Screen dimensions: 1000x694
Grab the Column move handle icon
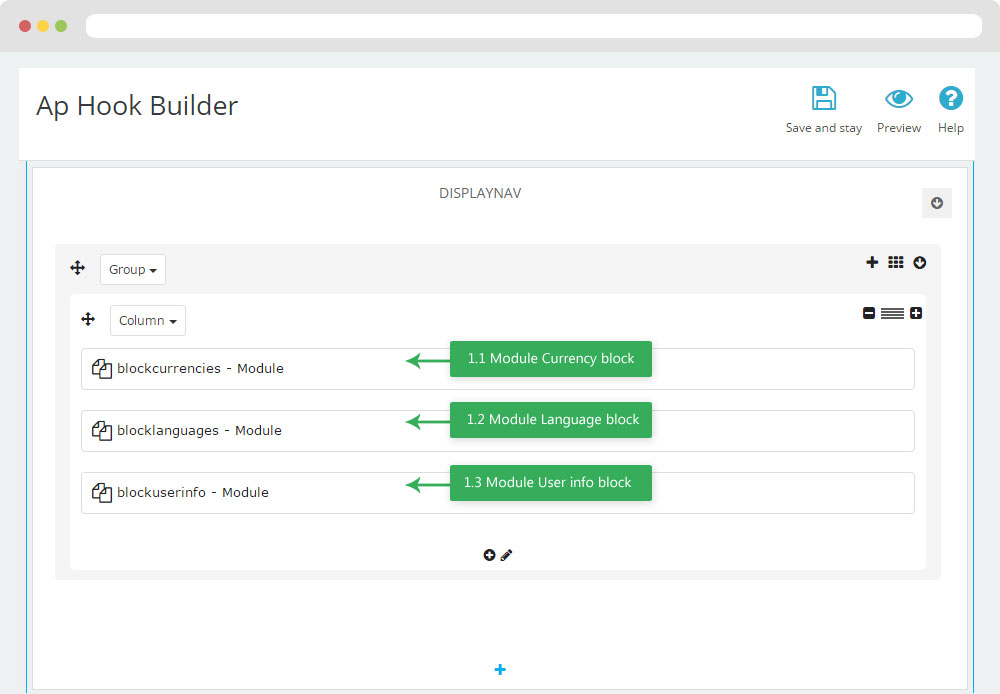click(88, 319)
